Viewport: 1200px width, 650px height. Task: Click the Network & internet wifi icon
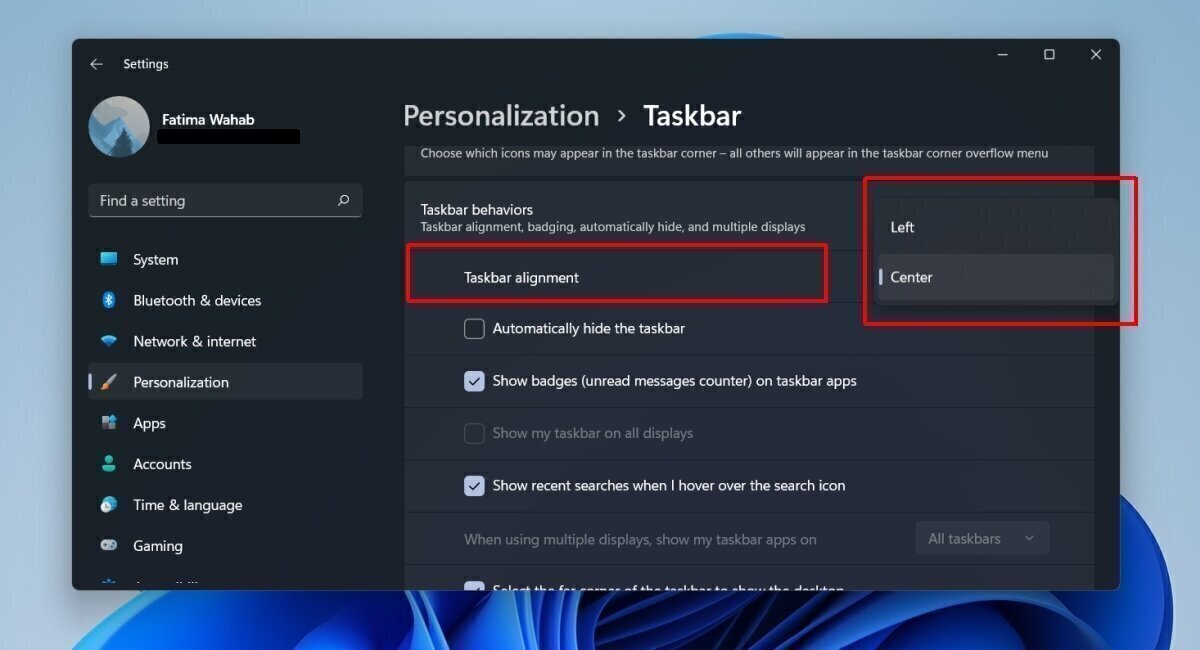[x=109, y=341]
